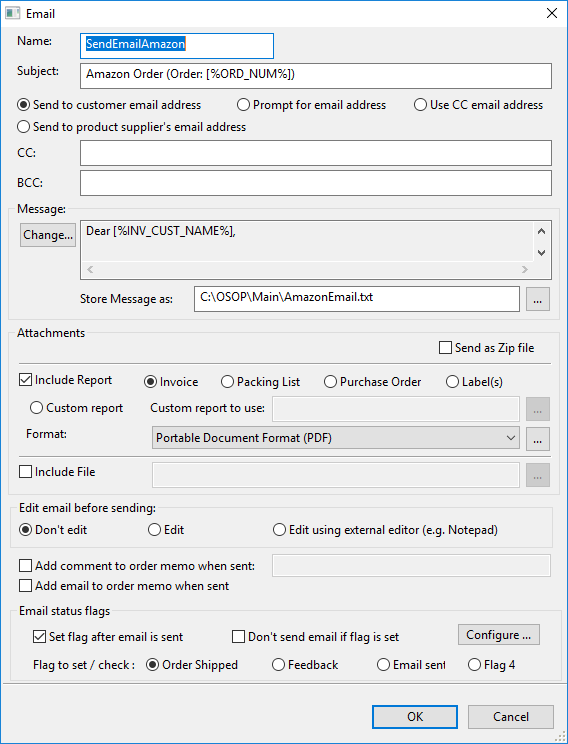568x744 pixels.
Task: Click the message box scroll down arrow
Action: click(x=541, y=253)
